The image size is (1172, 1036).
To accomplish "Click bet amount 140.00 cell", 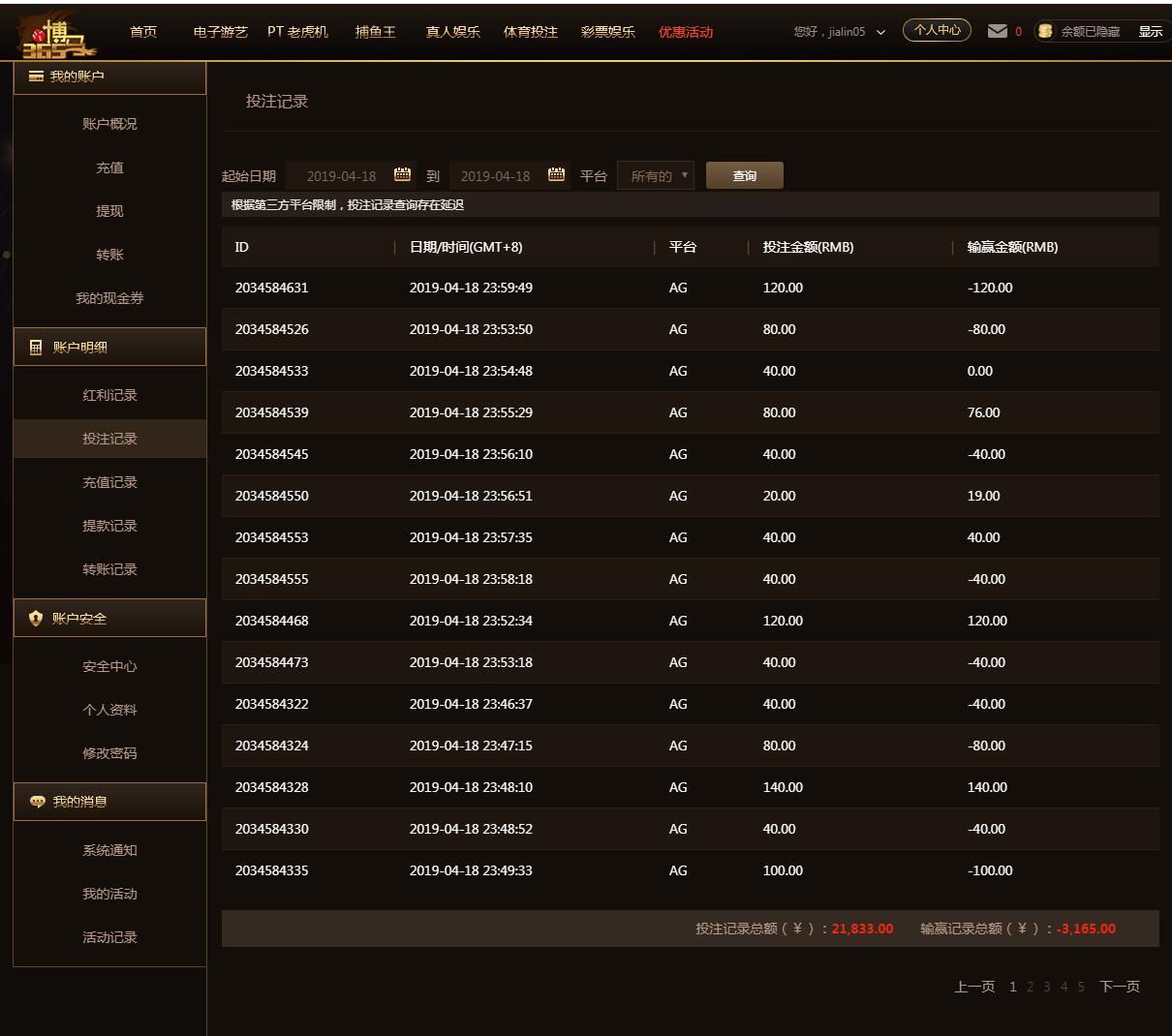I will pyautogui.click(x=783, y=787).
